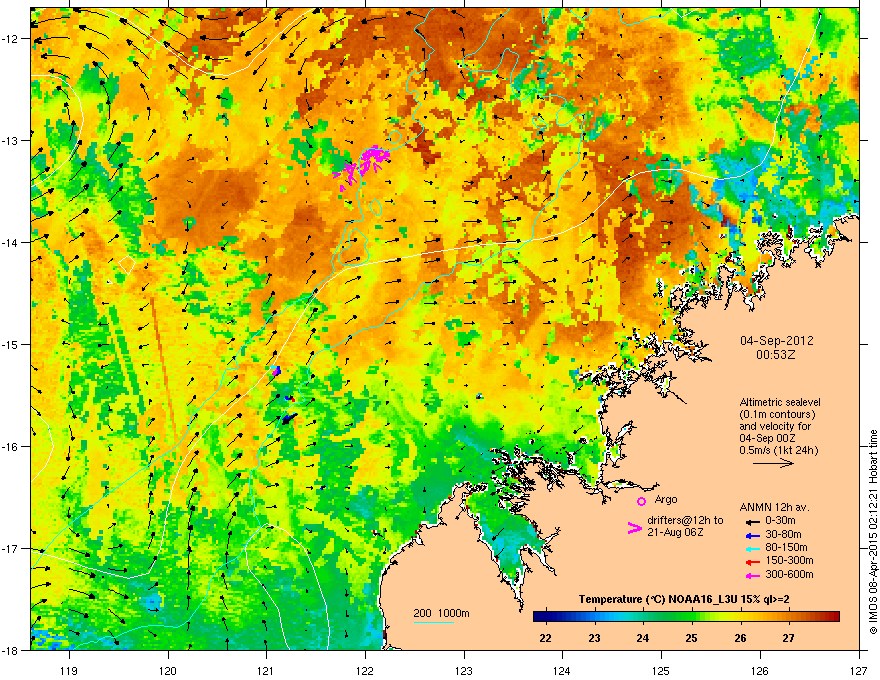
Task: Click the latitude axis label -18
Action: click(10, 650)
